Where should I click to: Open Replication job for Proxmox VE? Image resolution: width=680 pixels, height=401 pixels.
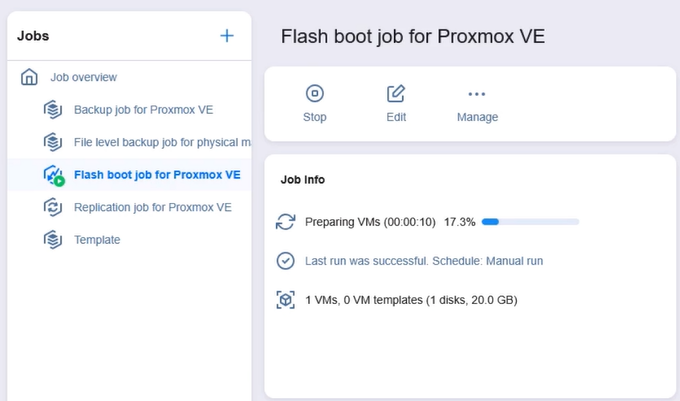click(x=152, y=207)
